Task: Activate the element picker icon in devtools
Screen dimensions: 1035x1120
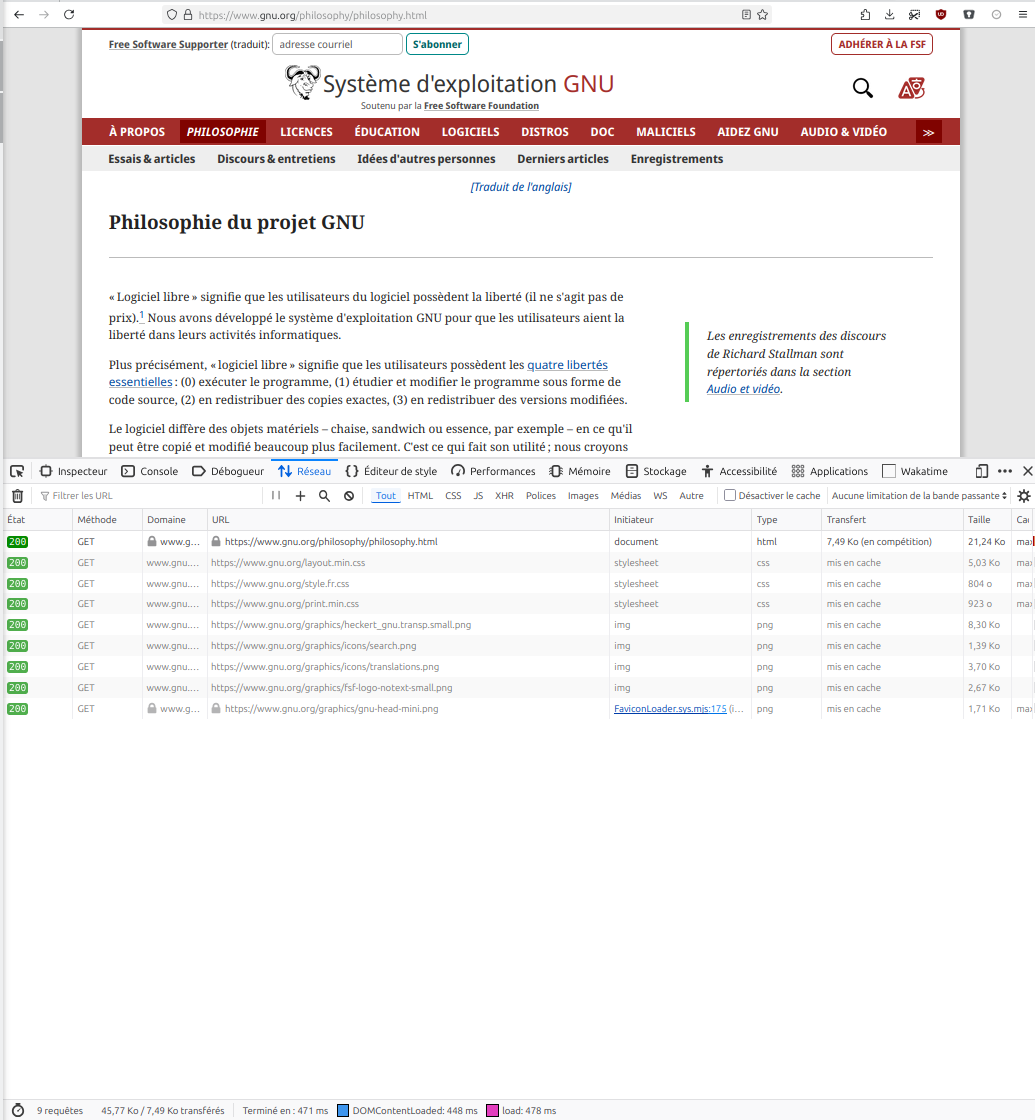Action: point(17,471)
